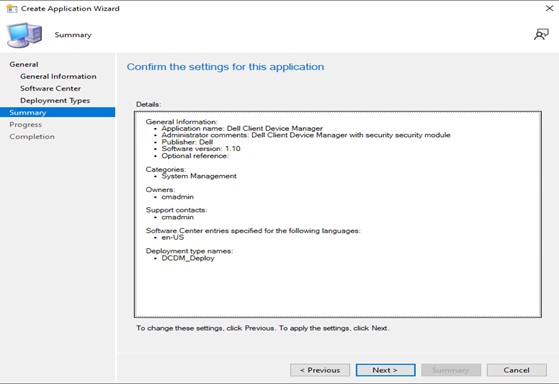Select the highlighted Summary step

(57, 112)
